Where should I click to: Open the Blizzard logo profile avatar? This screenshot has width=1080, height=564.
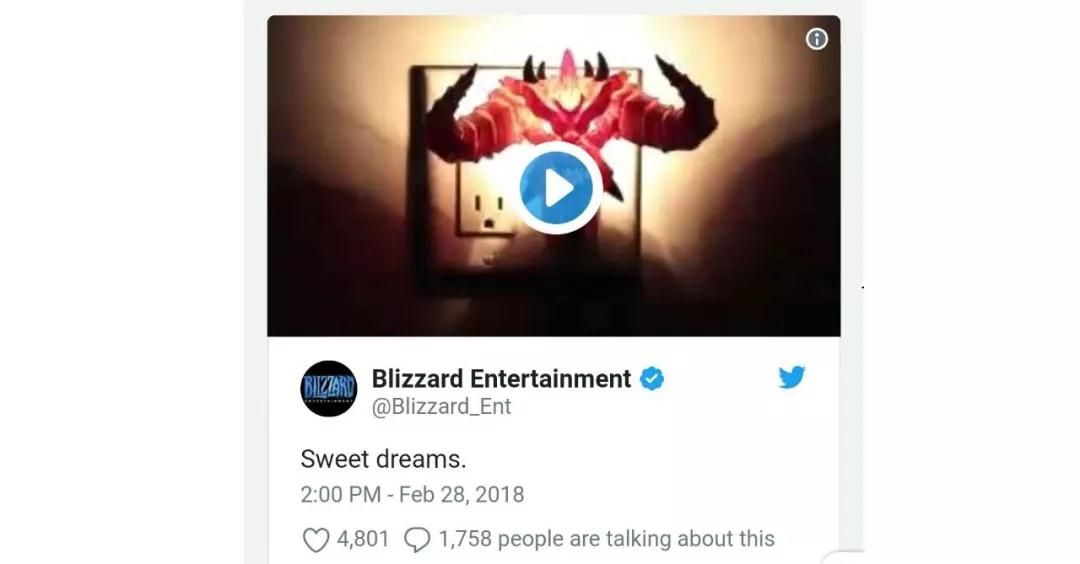click(329, 388)
